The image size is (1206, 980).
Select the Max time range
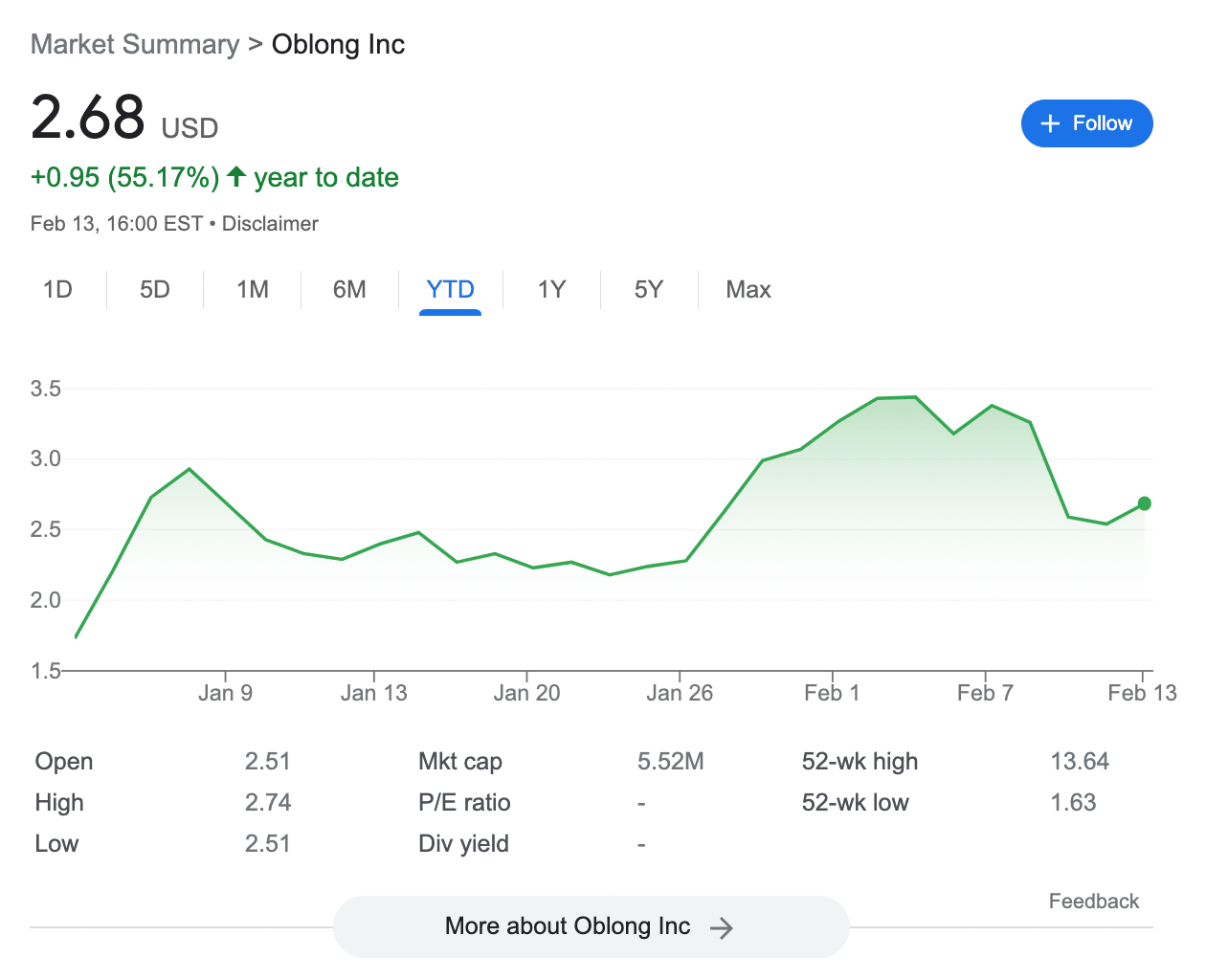(x=748, y=290)
